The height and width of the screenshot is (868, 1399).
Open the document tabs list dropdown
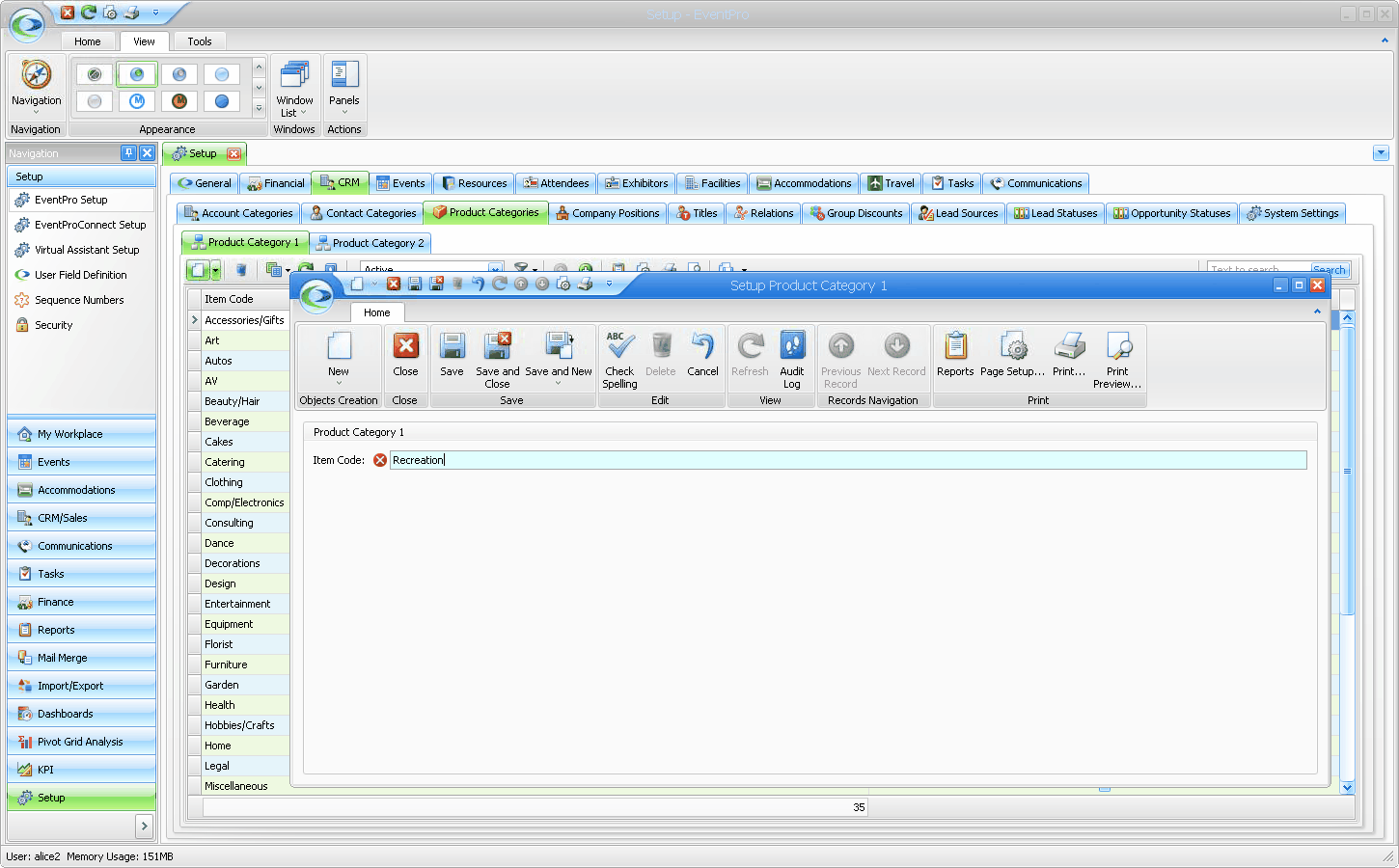click(x=1381, y=152)
